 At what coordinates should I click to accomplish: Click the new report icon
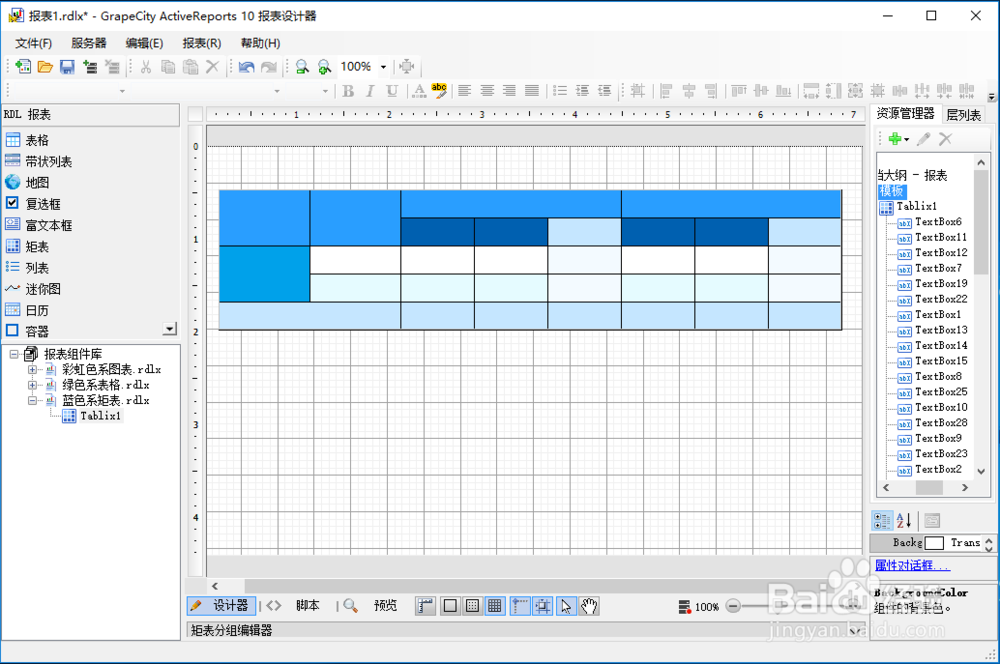tap(23, 66)
